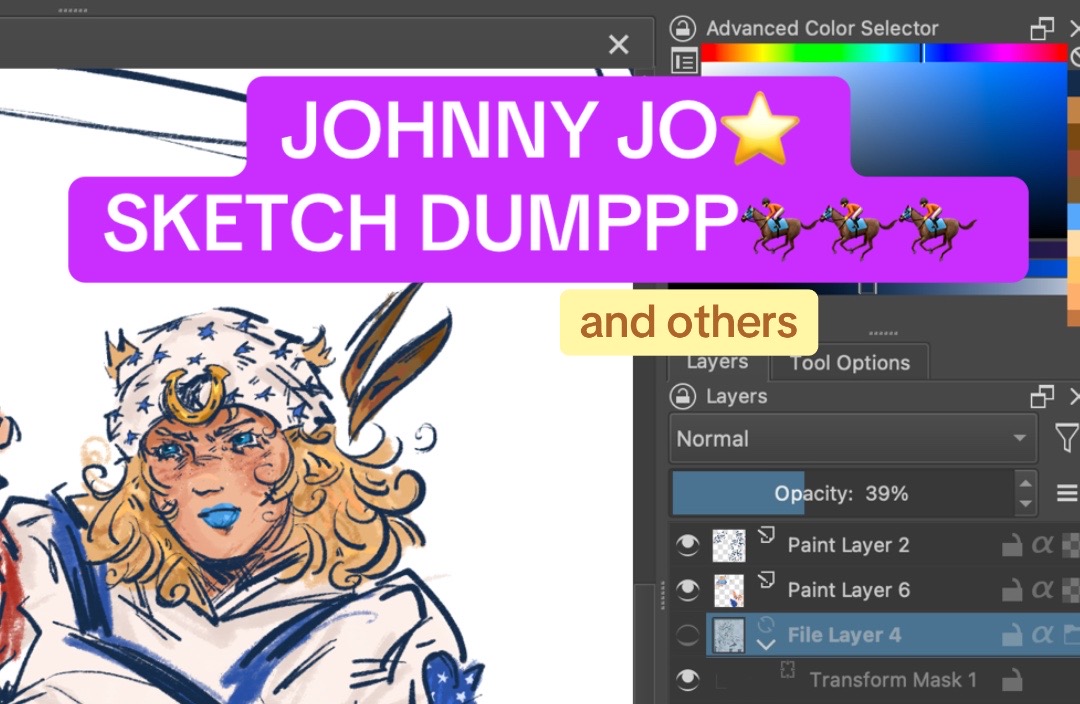
Task: Open color selector settings list icon
Action: point(684,61)
